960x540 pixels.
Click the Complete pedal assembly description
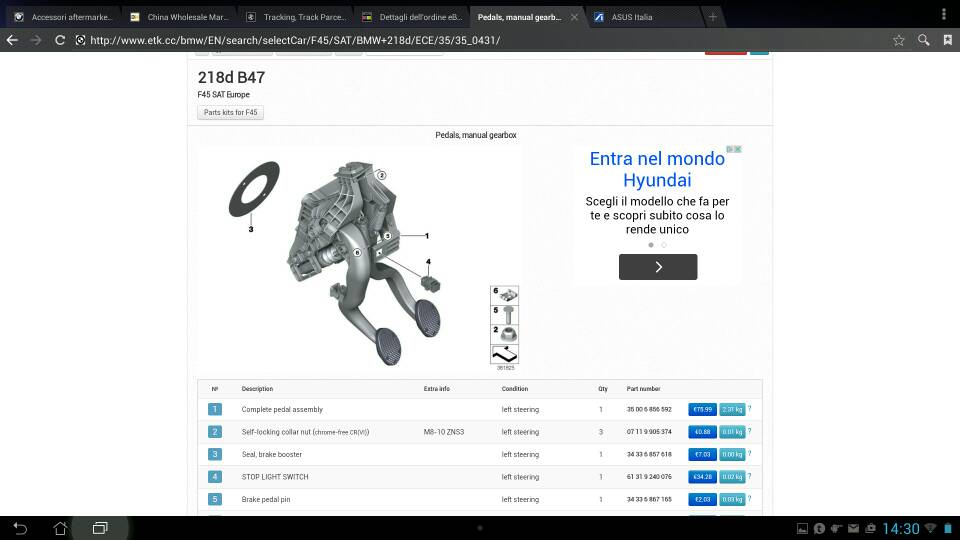pos(282,410)
